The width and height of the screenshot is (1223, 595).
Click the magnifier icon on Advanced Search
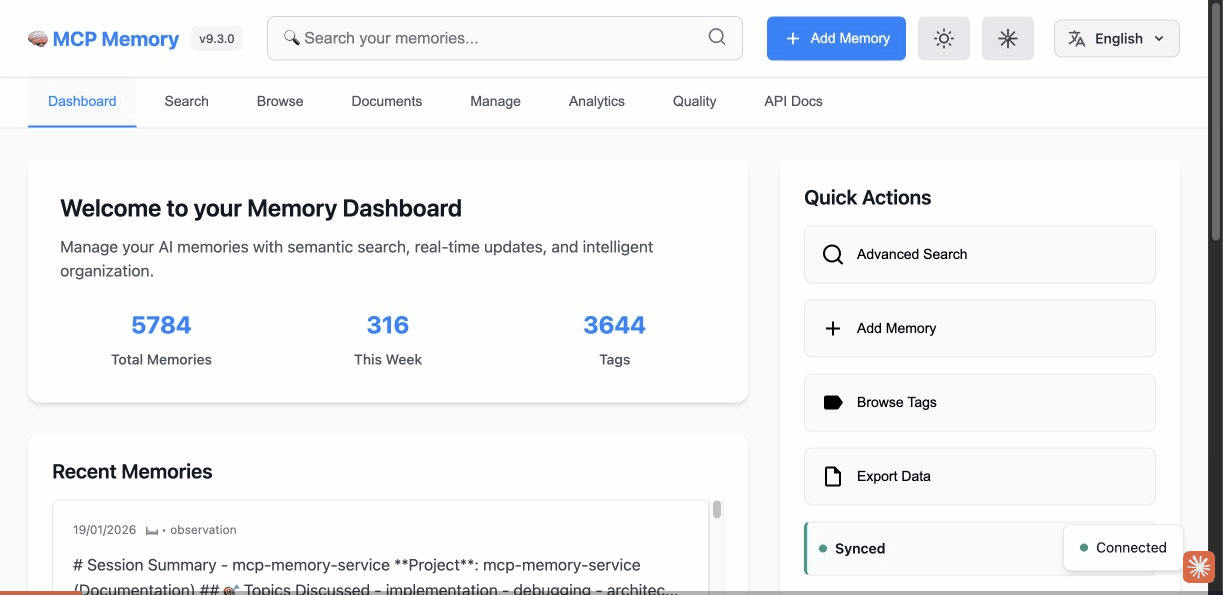[x=832, y=254]
